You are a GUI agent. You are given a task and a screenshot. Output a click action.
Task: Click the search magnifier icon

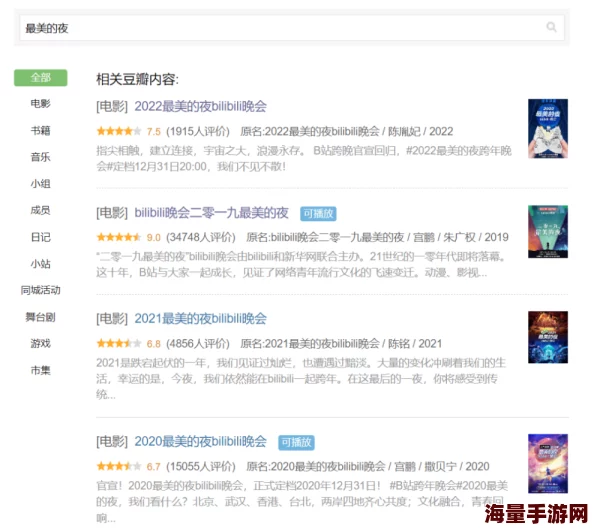551,27
